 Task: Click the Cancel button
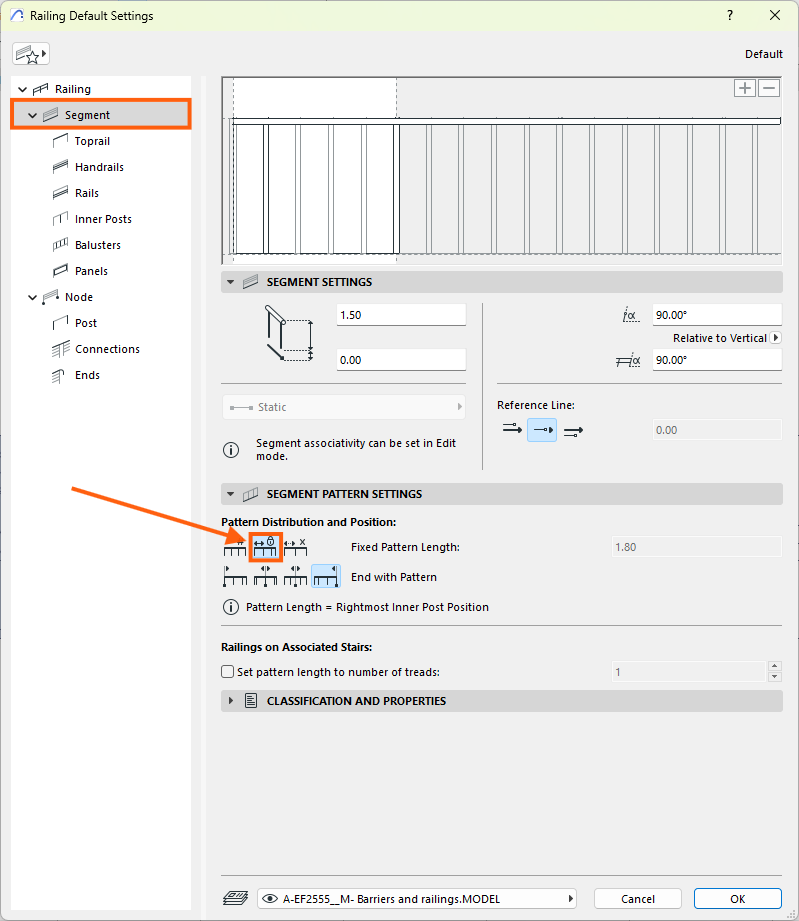click(637, 898)
